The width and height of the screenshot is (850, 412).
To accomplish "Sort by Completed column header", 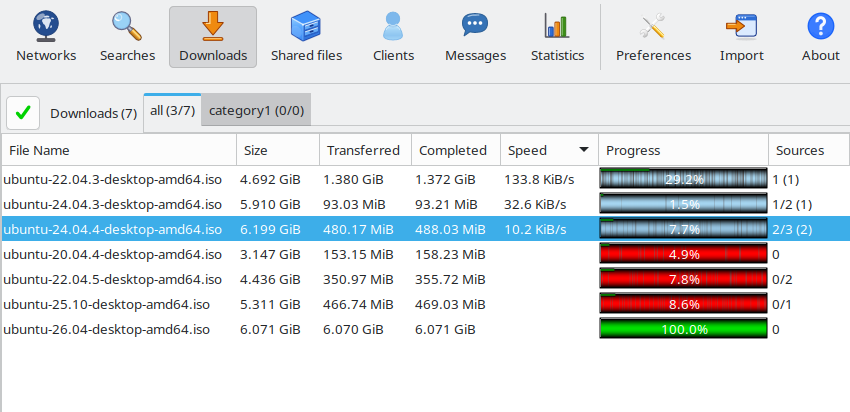I will [456, 150].
